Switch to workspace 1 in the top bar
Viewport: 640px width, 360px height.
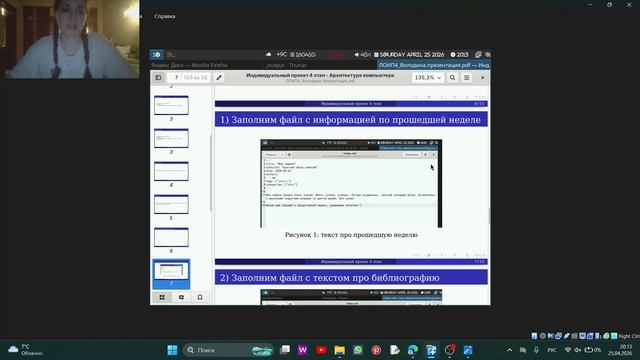157,54
